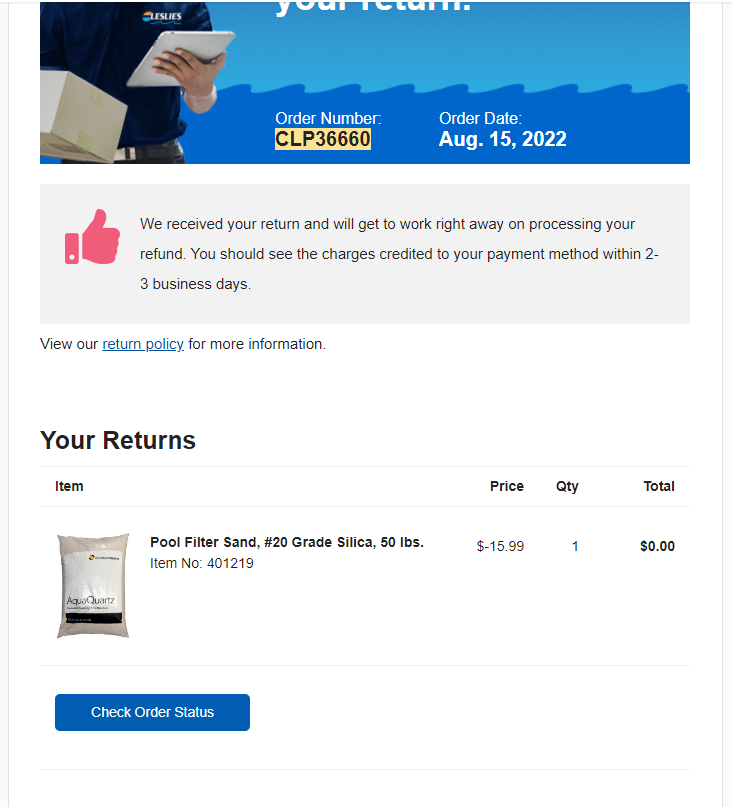The width and height of the screenshot is (732, 807).
Task: Click the Check Order Status button
Action: coord(152,712)
